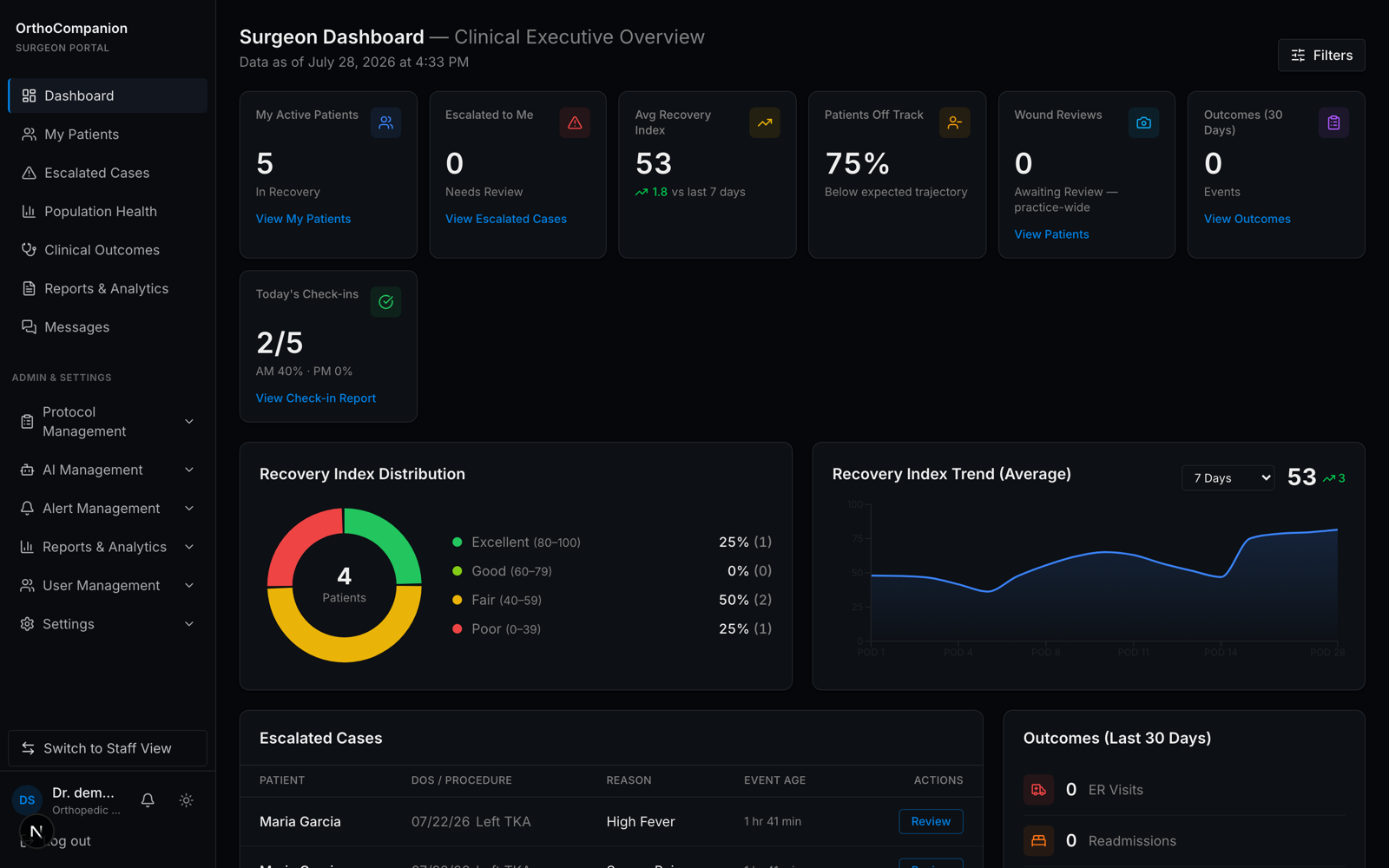
Task: Click the Patients Off Track card icon
Action: (954, 122)
